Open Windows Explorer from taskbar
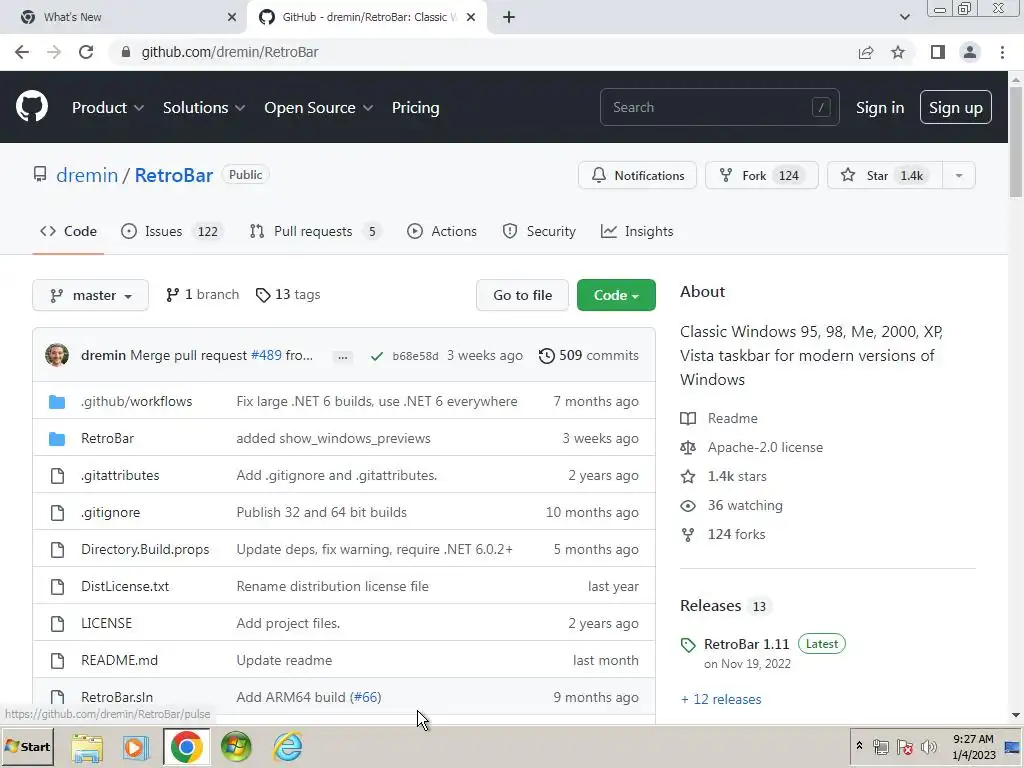 (87, 747)
